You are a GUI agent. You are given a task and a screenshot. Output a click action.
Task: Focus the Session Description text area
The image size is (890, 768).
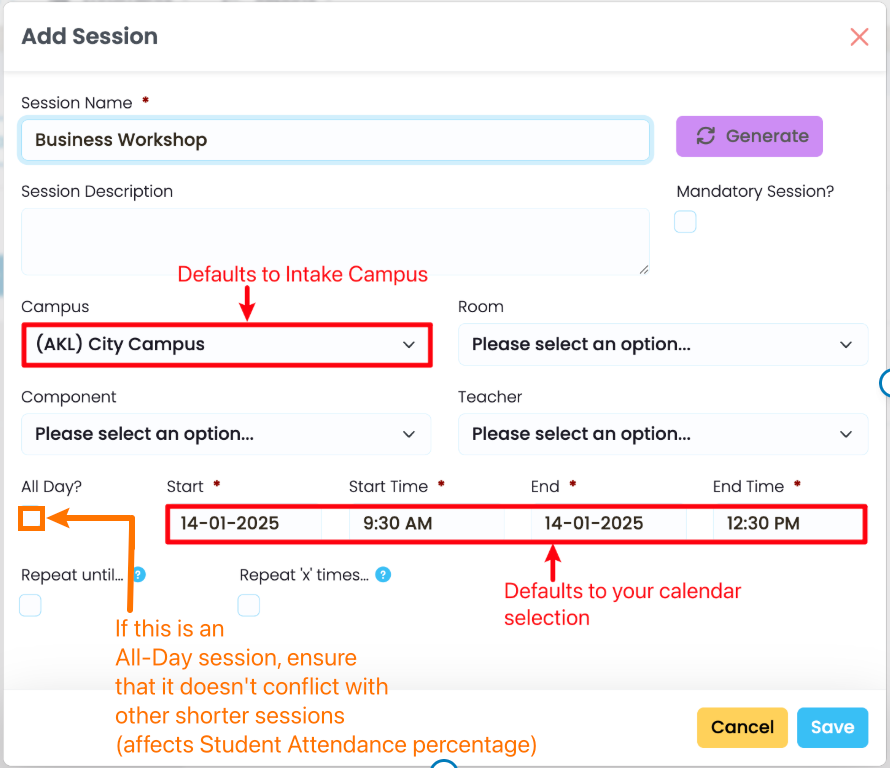coord(335,241)
